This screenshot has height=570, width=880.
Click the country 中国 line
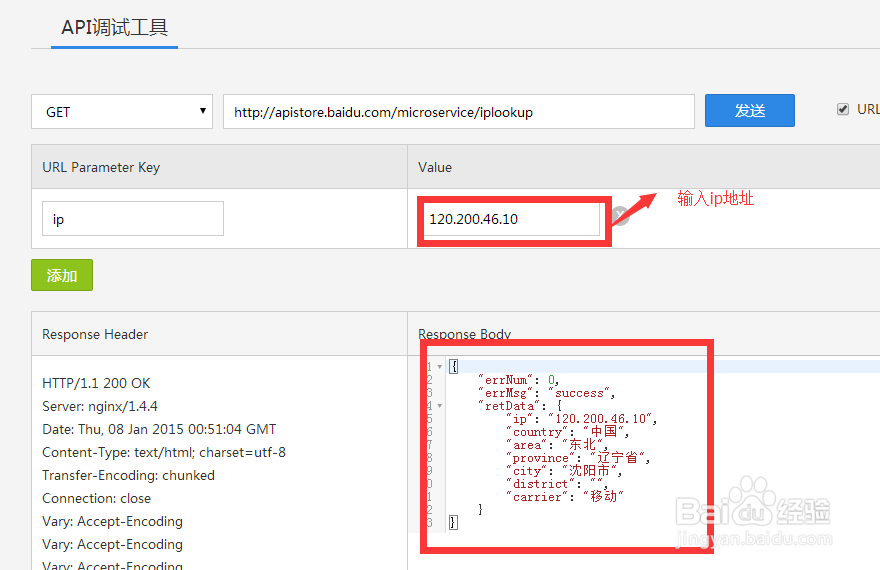click(567, 431)
